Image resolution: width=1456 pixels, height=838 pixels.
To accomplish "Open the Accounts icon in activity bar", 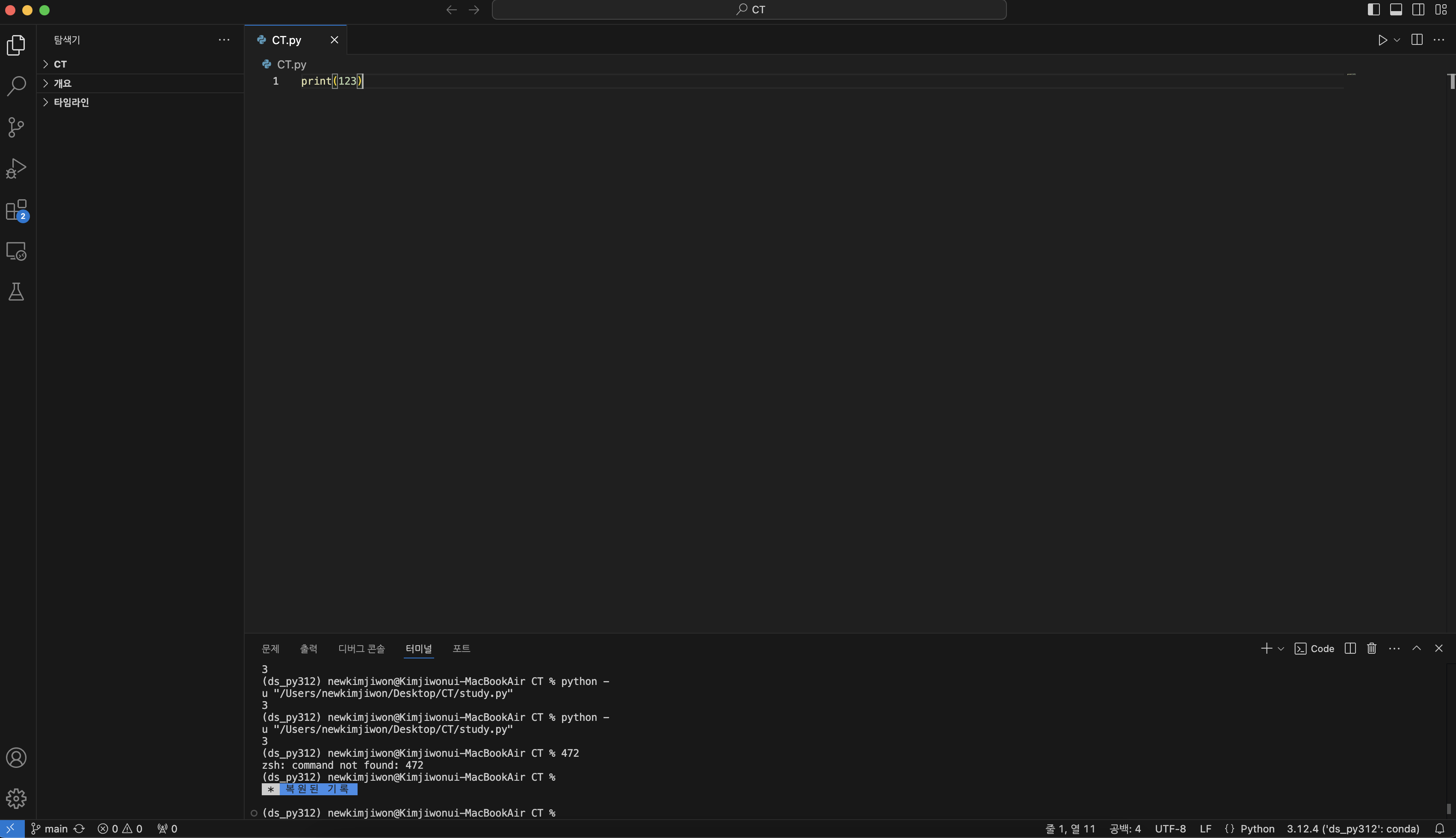I will pos(16,758).
